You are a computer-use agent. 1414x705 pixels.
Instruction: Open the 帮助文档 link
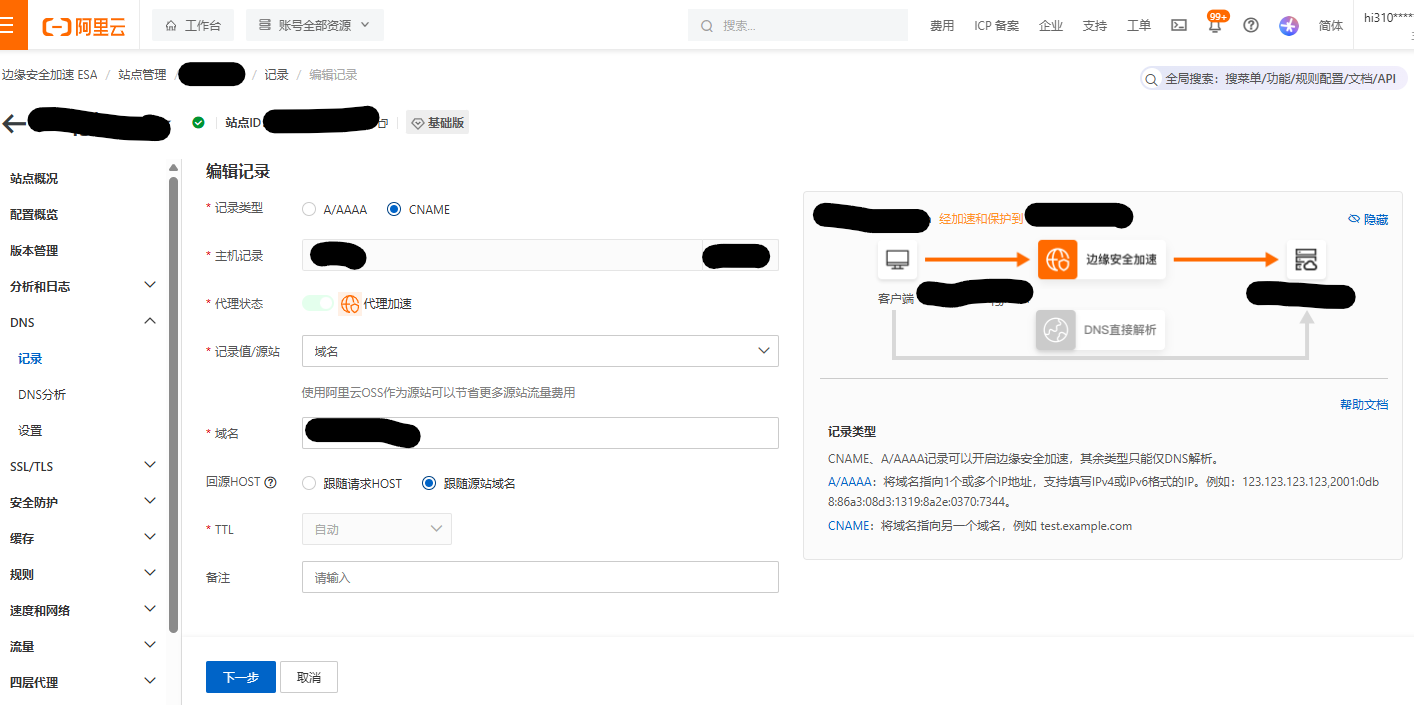pyautogui.click(x=1363, y=405)
